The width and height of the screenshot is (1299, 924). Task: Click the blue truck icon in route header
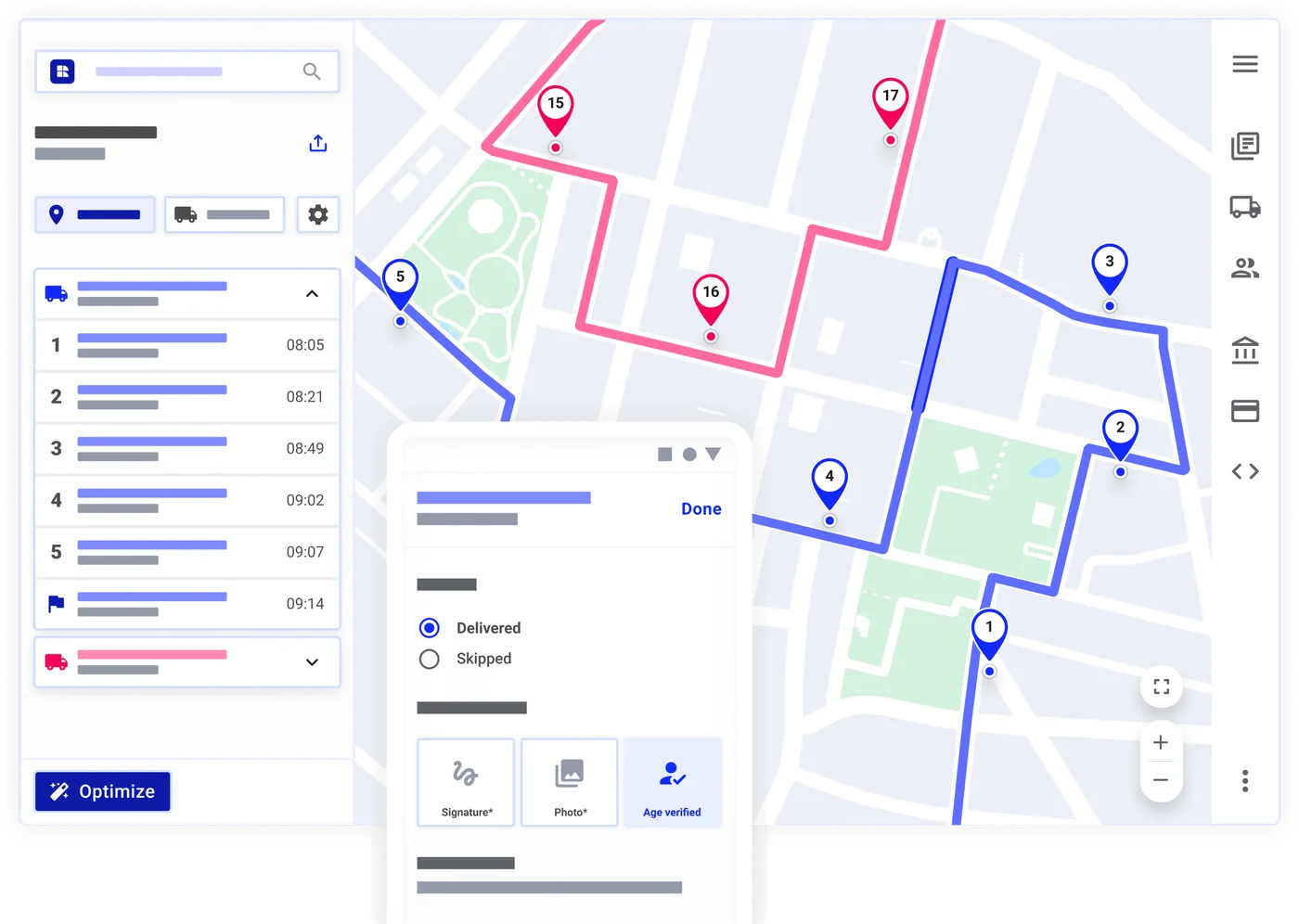(57, 294)
